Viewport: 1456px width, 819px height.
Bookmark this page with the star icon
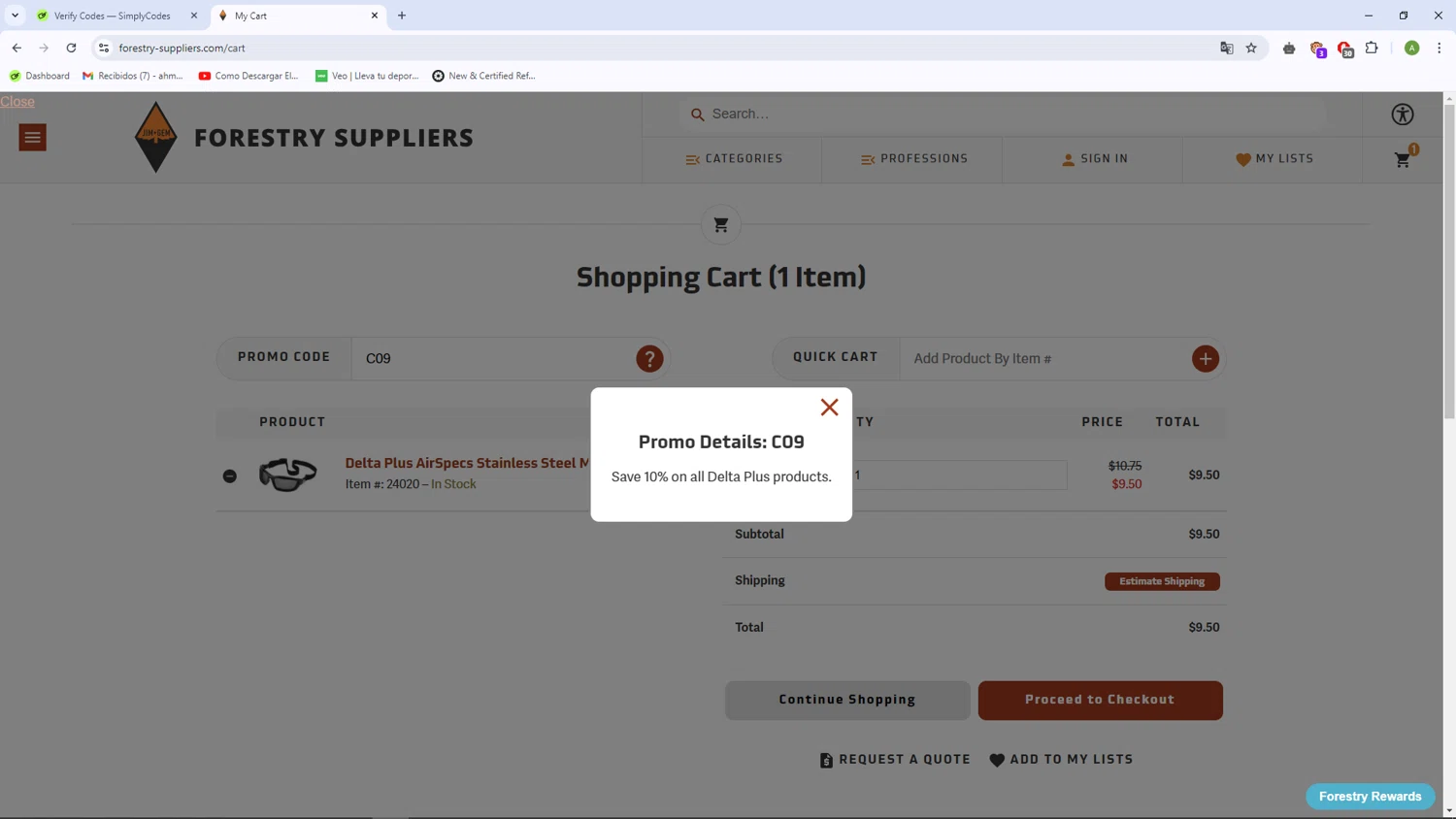coord(1251,48)
